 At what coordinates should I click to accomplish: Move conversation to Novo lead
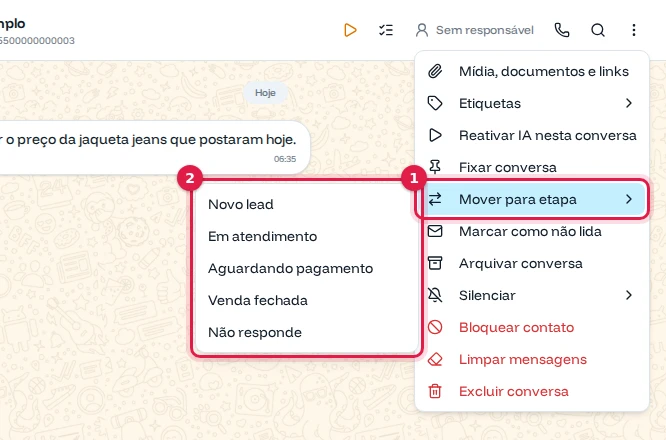(x=307, y=204)
